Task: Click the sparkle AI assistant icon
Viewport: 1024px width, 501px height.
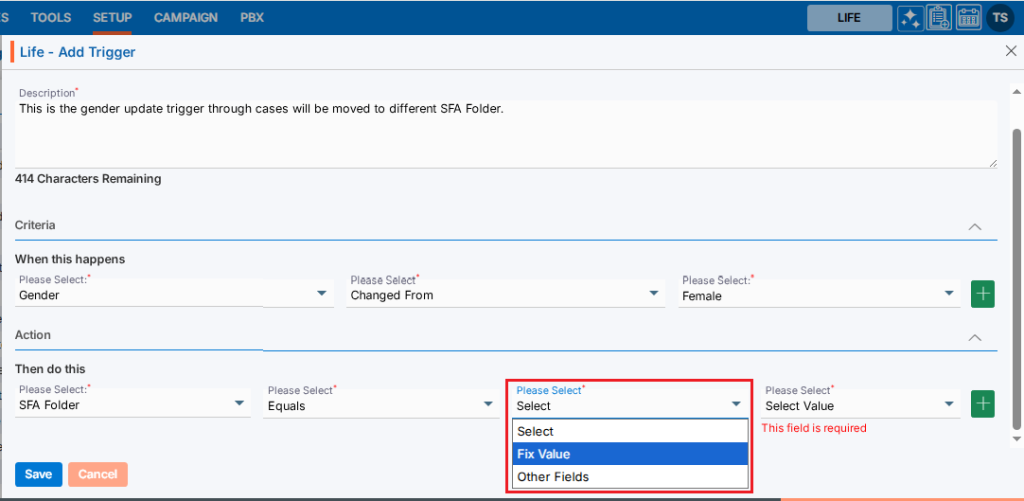Action: 910,18
